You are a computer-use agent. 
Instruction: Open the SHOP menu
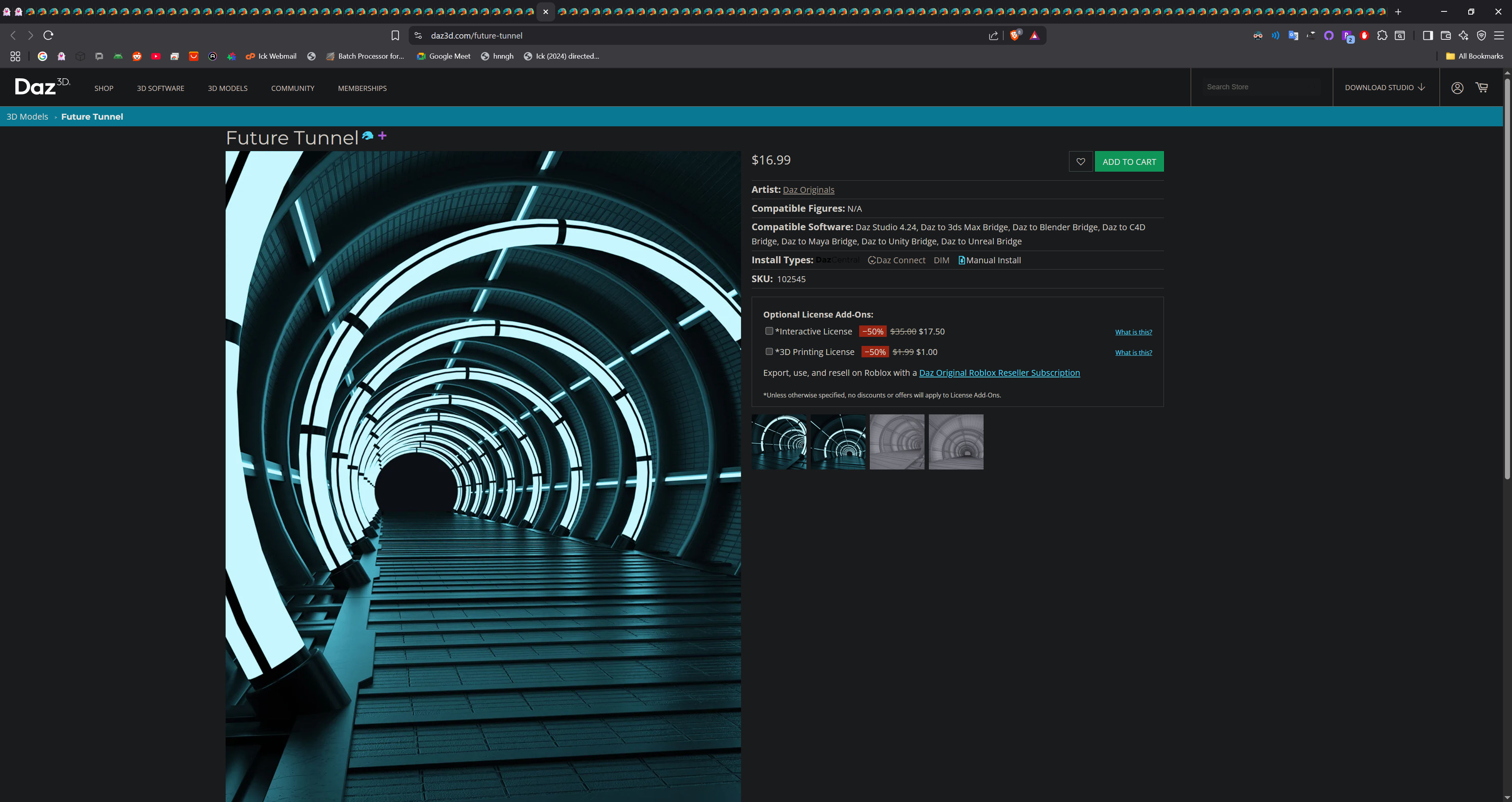pos(104,89)
